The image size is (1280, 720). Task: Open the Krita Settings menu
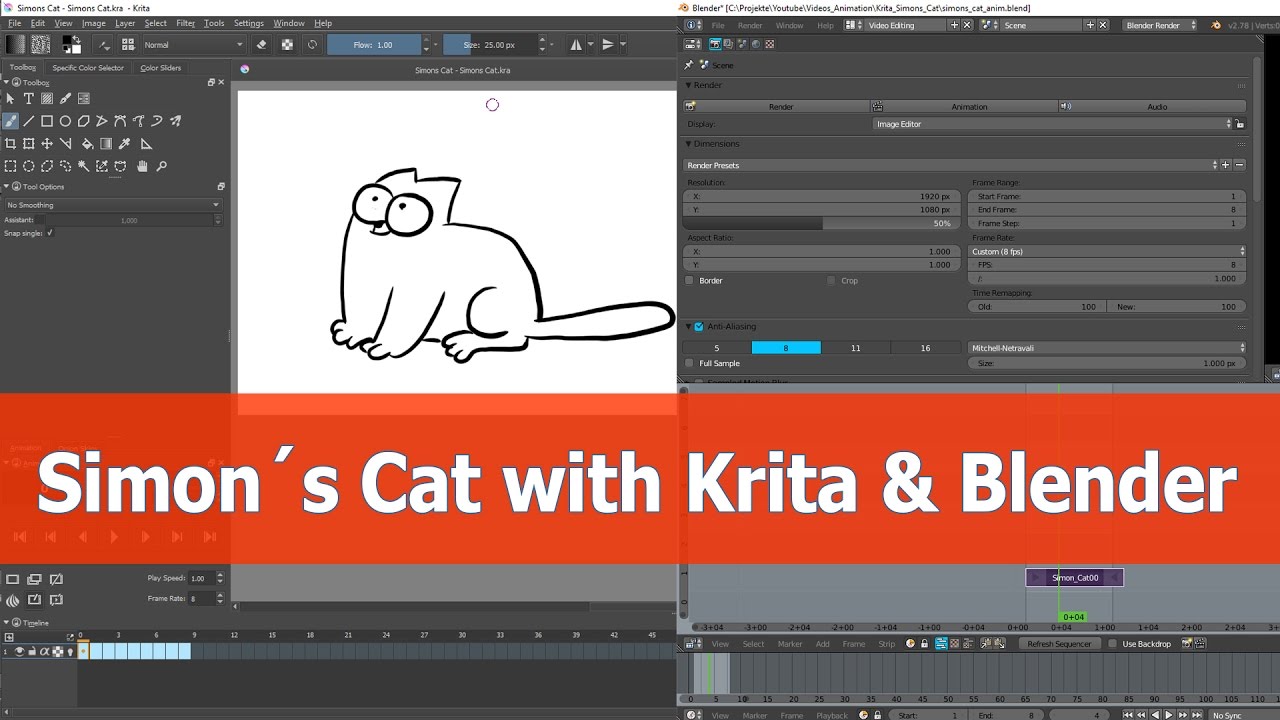click(x=249, y=23)
